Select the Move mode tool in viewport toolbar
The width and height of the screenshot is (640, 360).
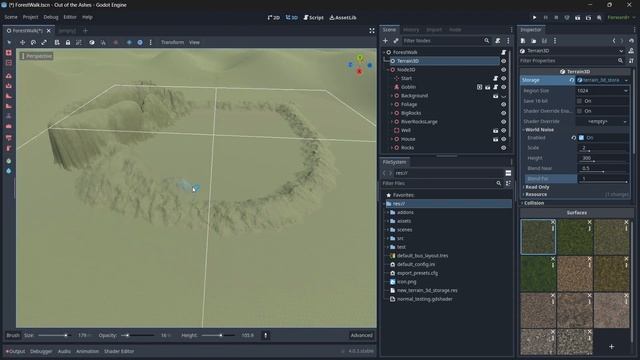point(22,42)
